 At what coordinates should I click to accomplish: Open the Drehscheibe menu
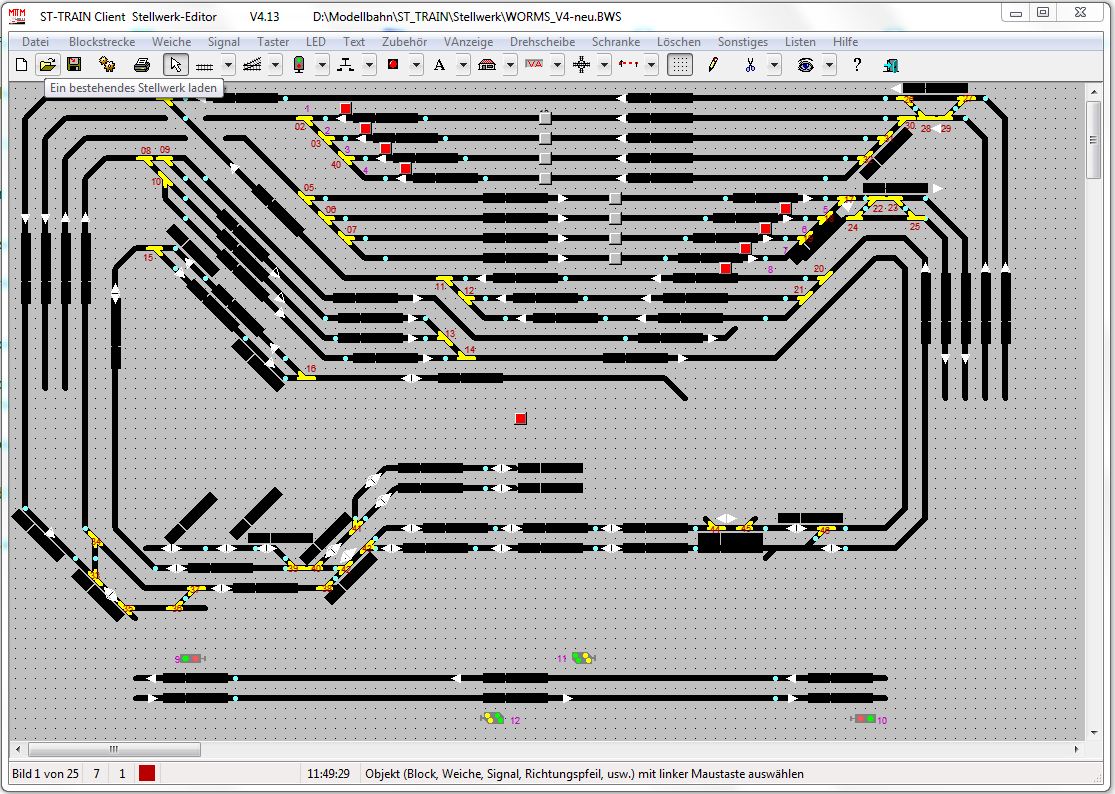pos(542,42)
